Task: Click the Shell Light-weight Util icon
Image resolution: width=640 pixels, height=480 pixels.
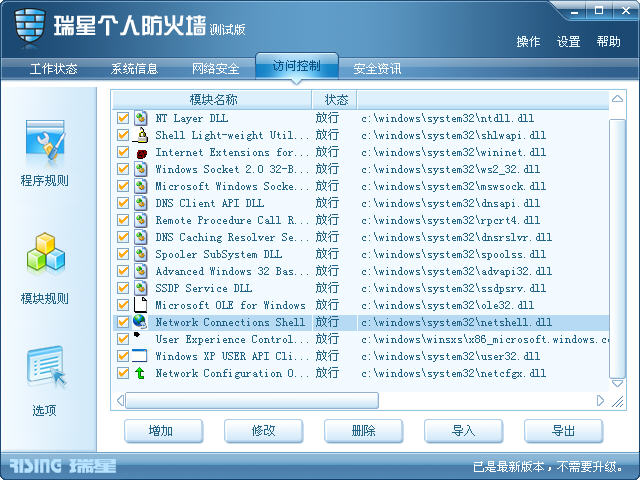Action: 140,135
